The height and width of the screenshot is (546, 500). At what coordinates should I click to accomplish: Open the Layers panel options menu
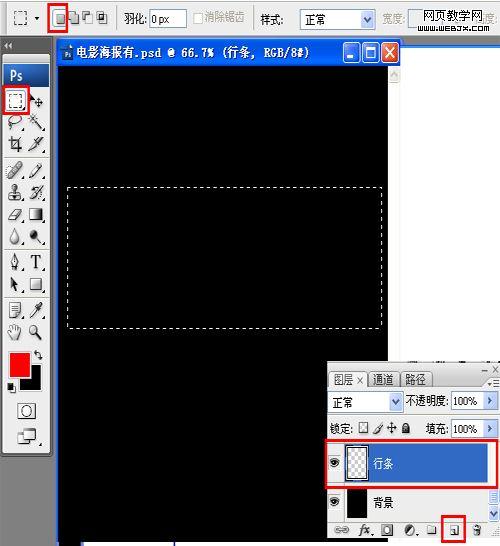(494, 383)
